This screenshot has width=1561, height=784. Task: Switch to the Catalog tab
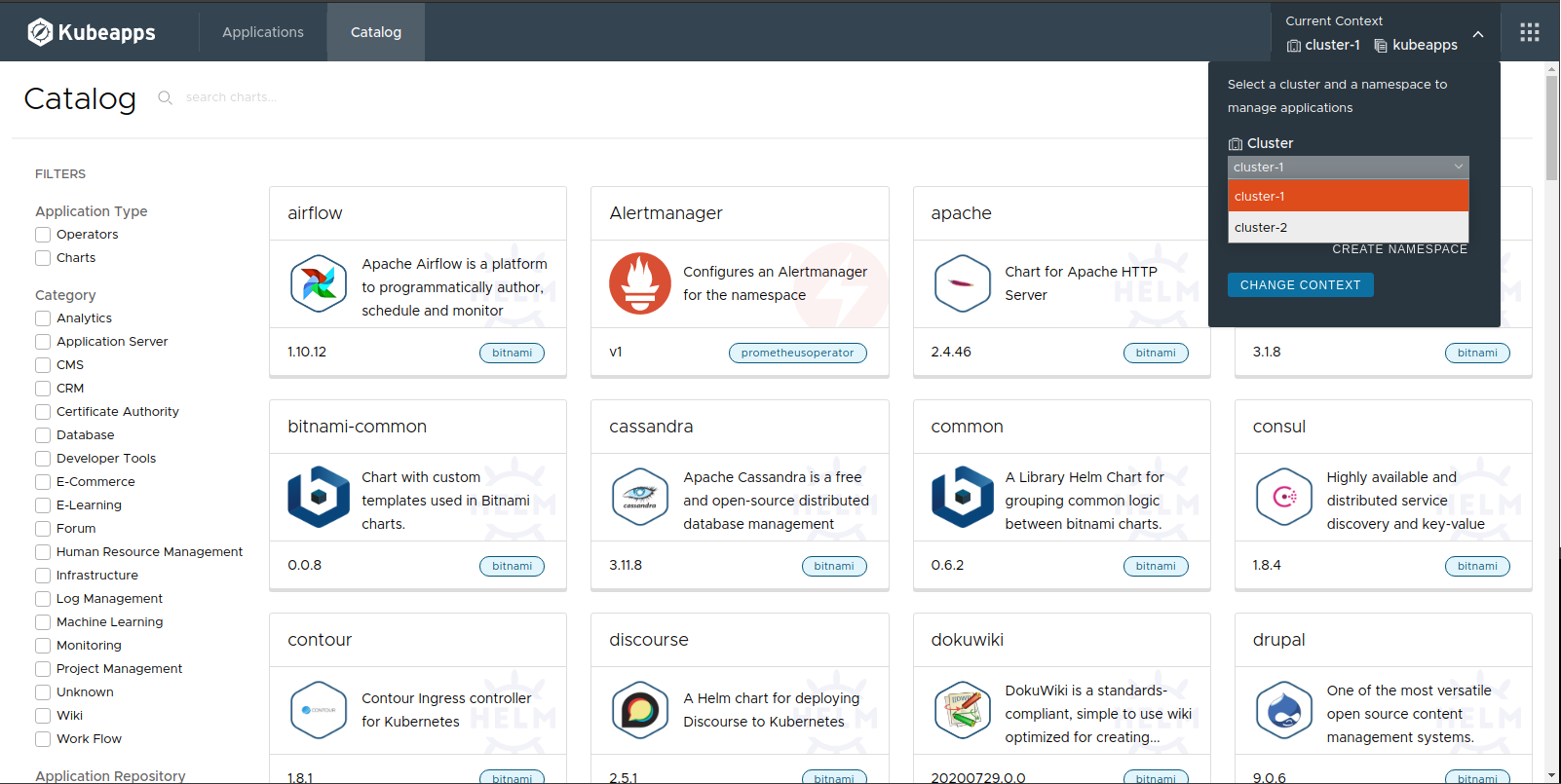376,32
